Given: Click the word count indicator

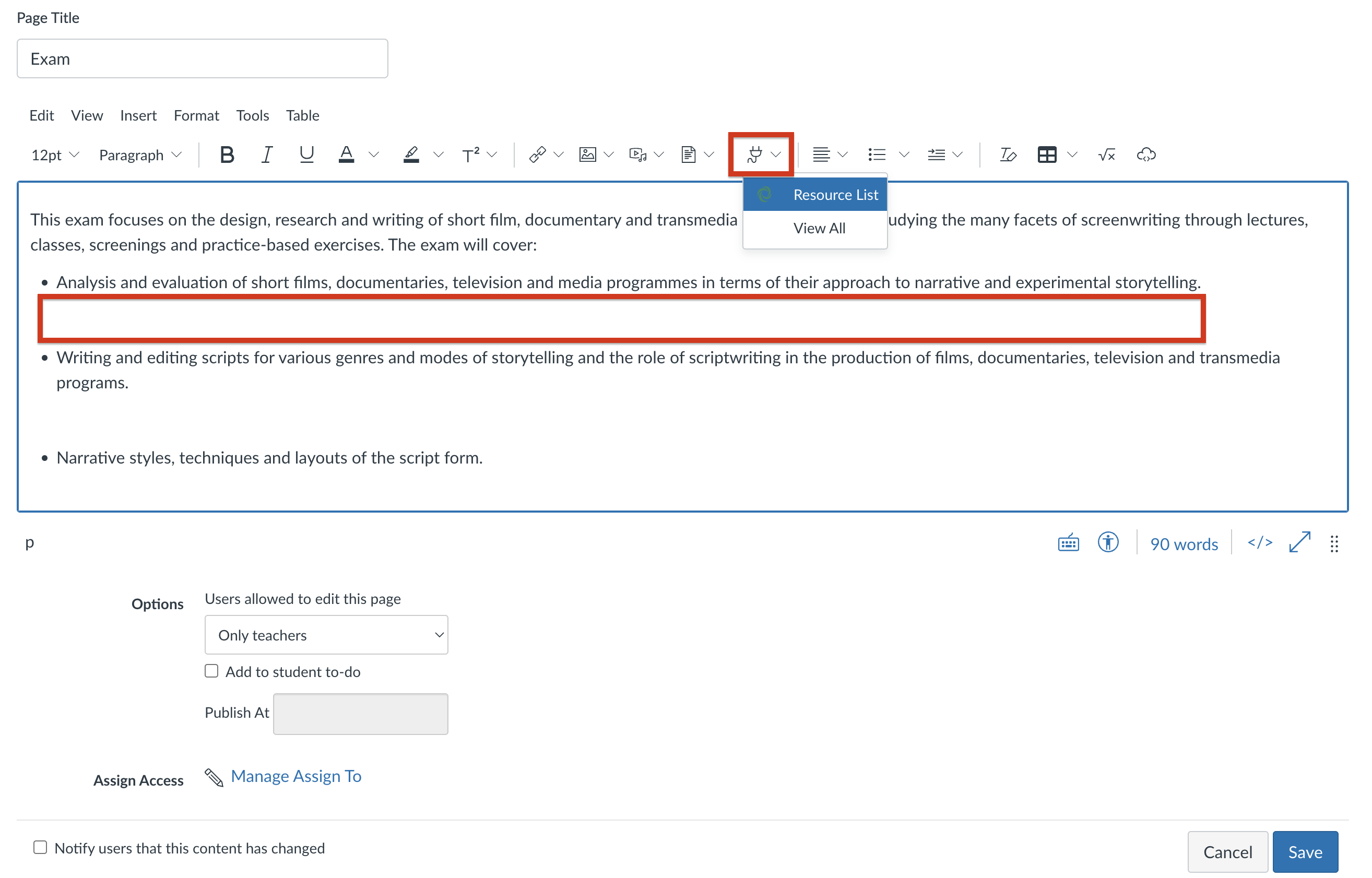Looking at the screenshot, I should 1184,543.
